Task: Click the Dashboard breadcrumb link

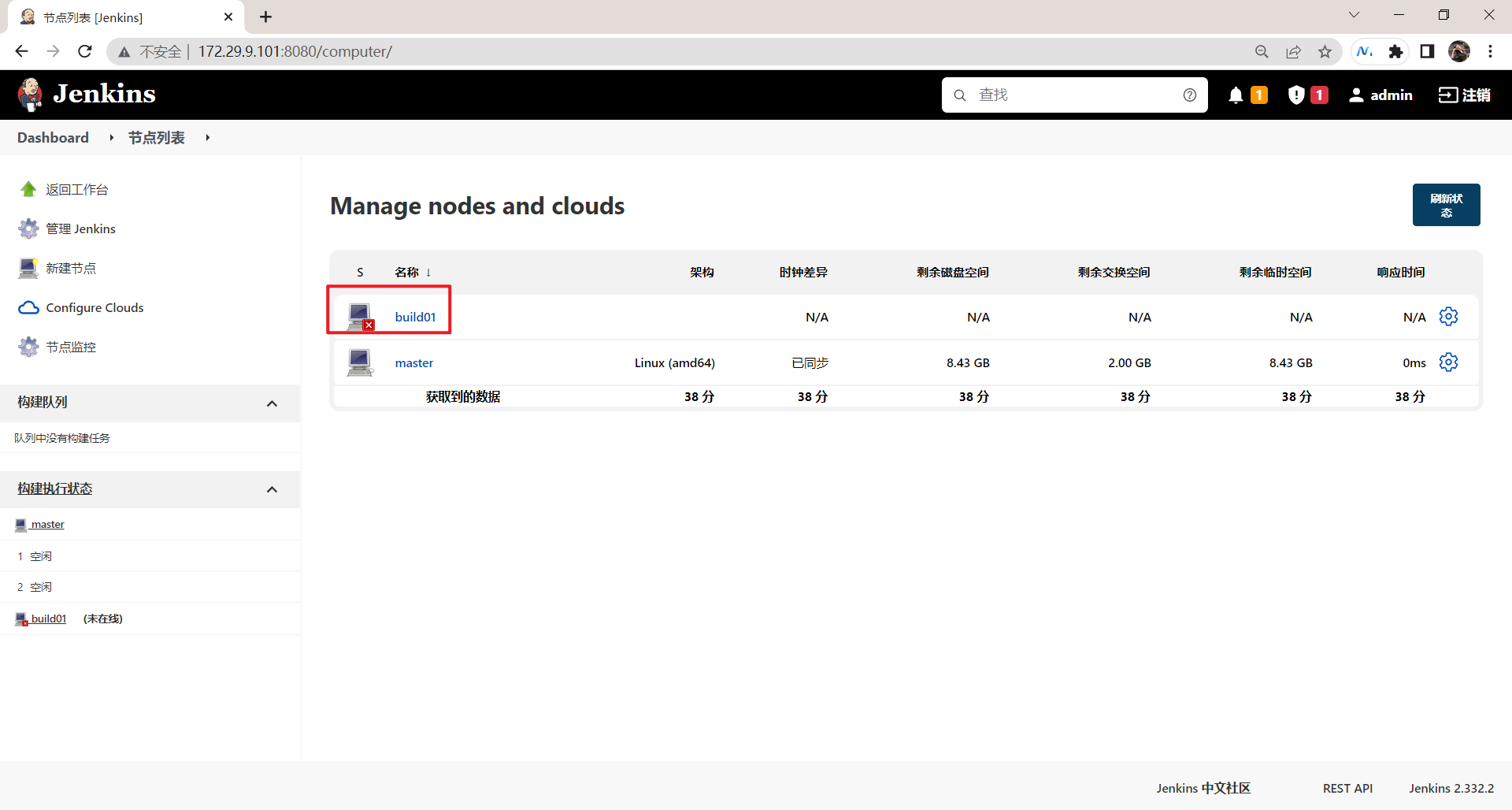Action: pos(53,138)
